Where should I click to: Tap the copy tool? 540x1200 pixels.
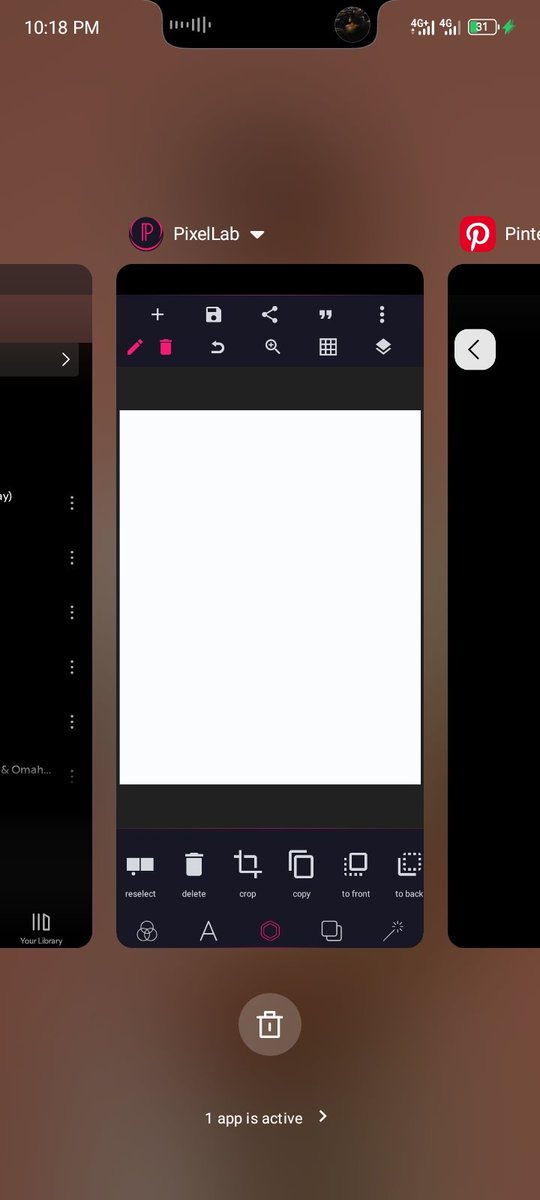click(x=301, y=874)
